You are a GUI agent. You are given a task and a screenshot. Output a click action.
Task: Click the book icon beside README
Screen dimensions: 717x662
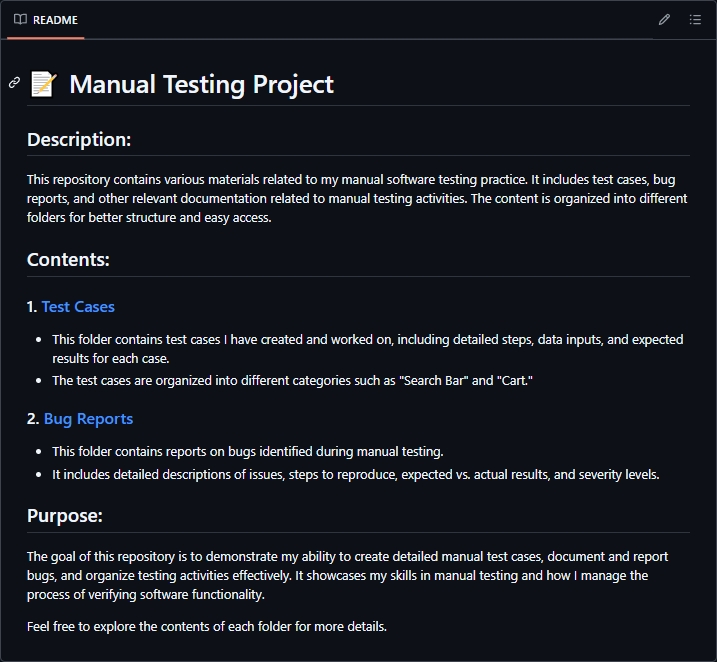20,20
